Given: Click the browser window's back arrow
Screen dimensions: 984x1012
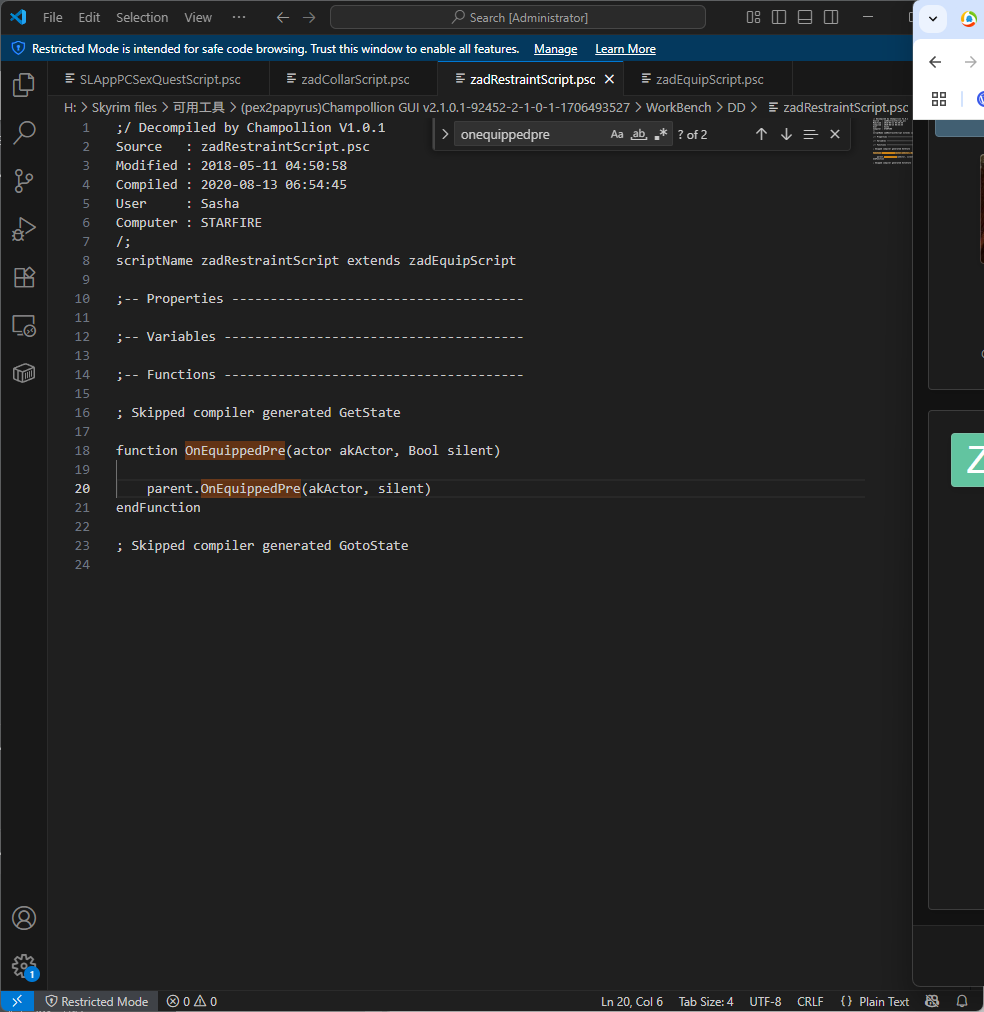Looking at the screenshot, I should click(935, 62).
